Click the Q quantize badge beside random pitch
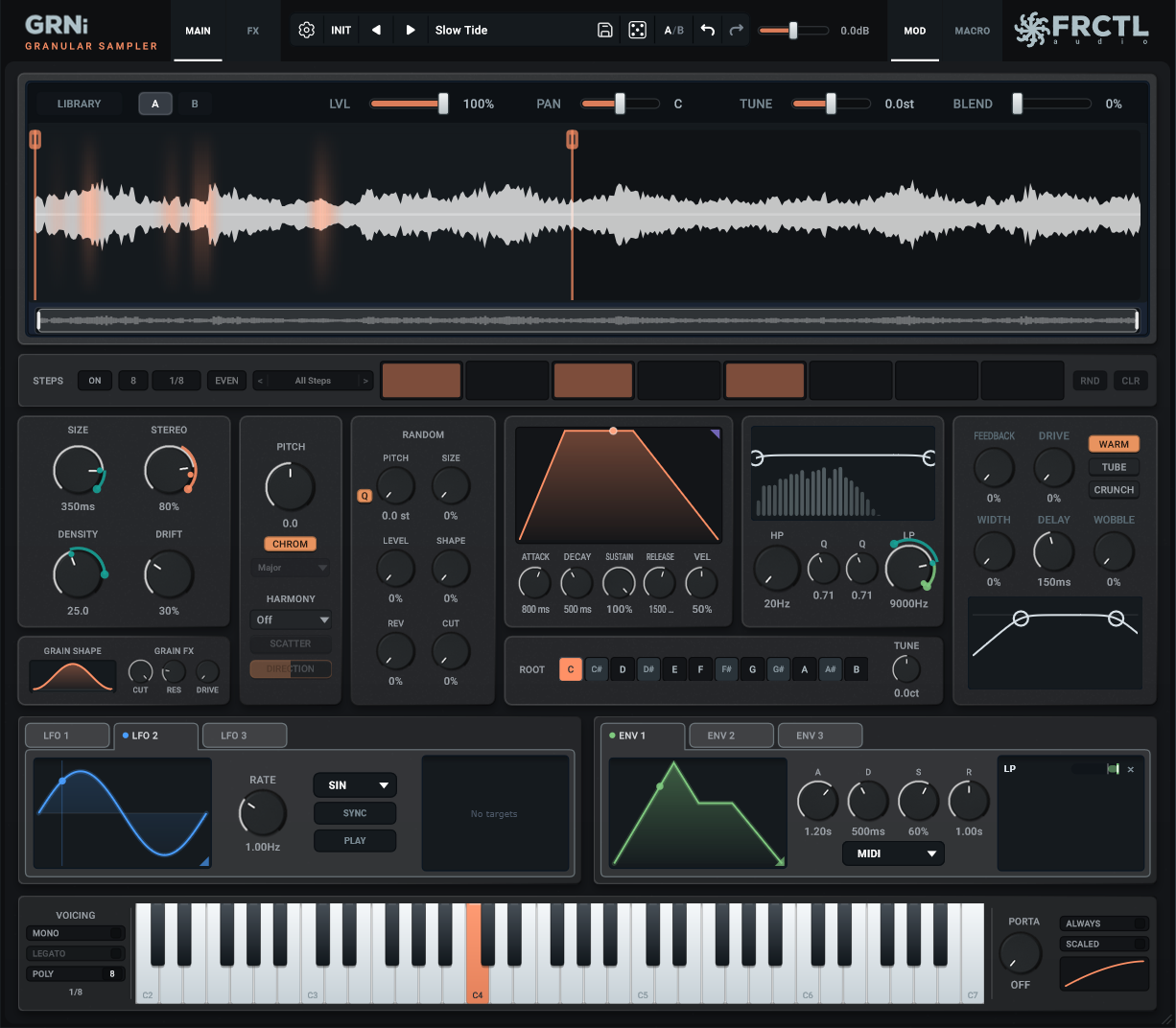The height and width of the screenshot is (1028, 1176). click(365, 496)
